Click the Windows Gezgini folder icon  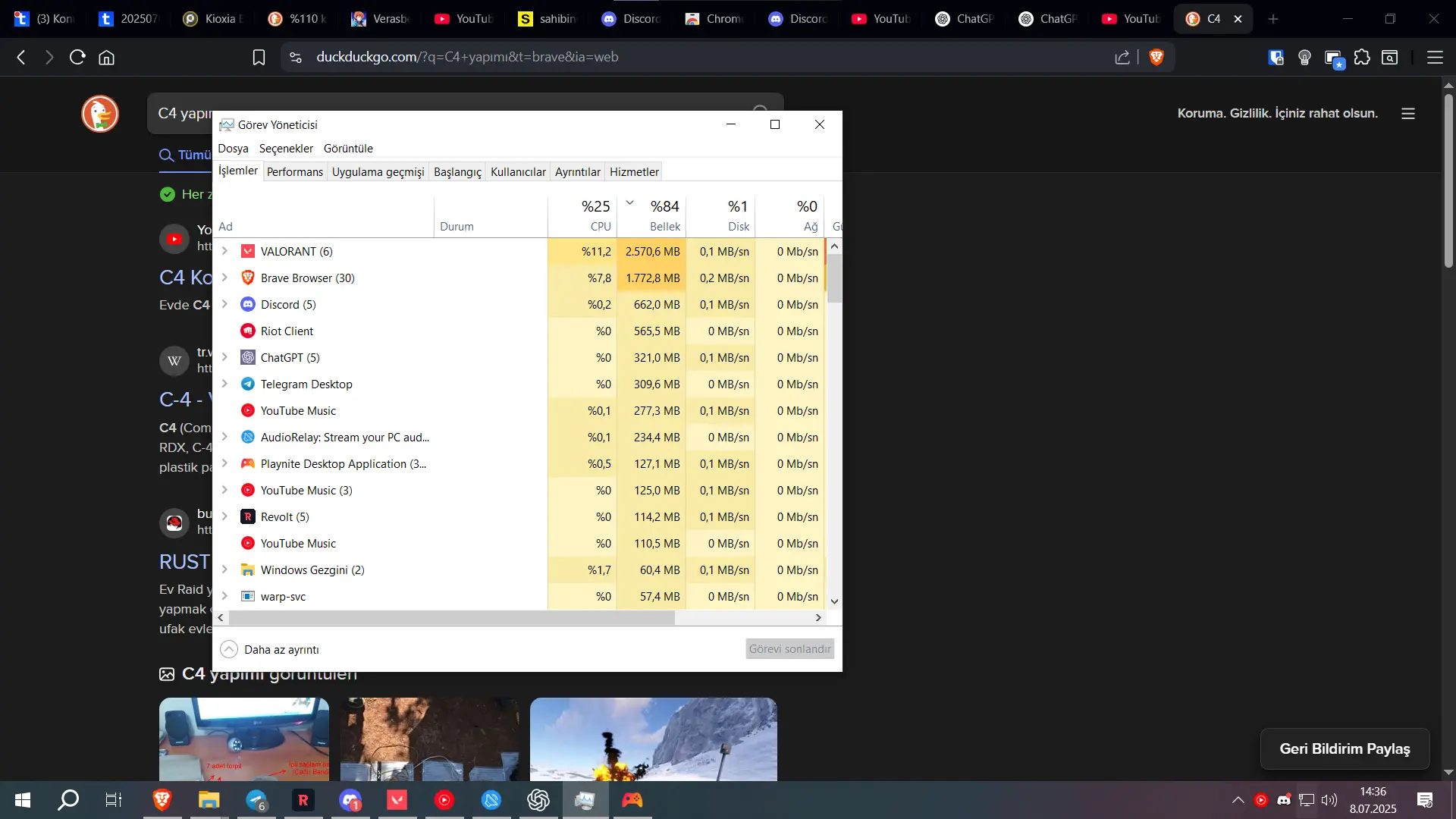247,570
